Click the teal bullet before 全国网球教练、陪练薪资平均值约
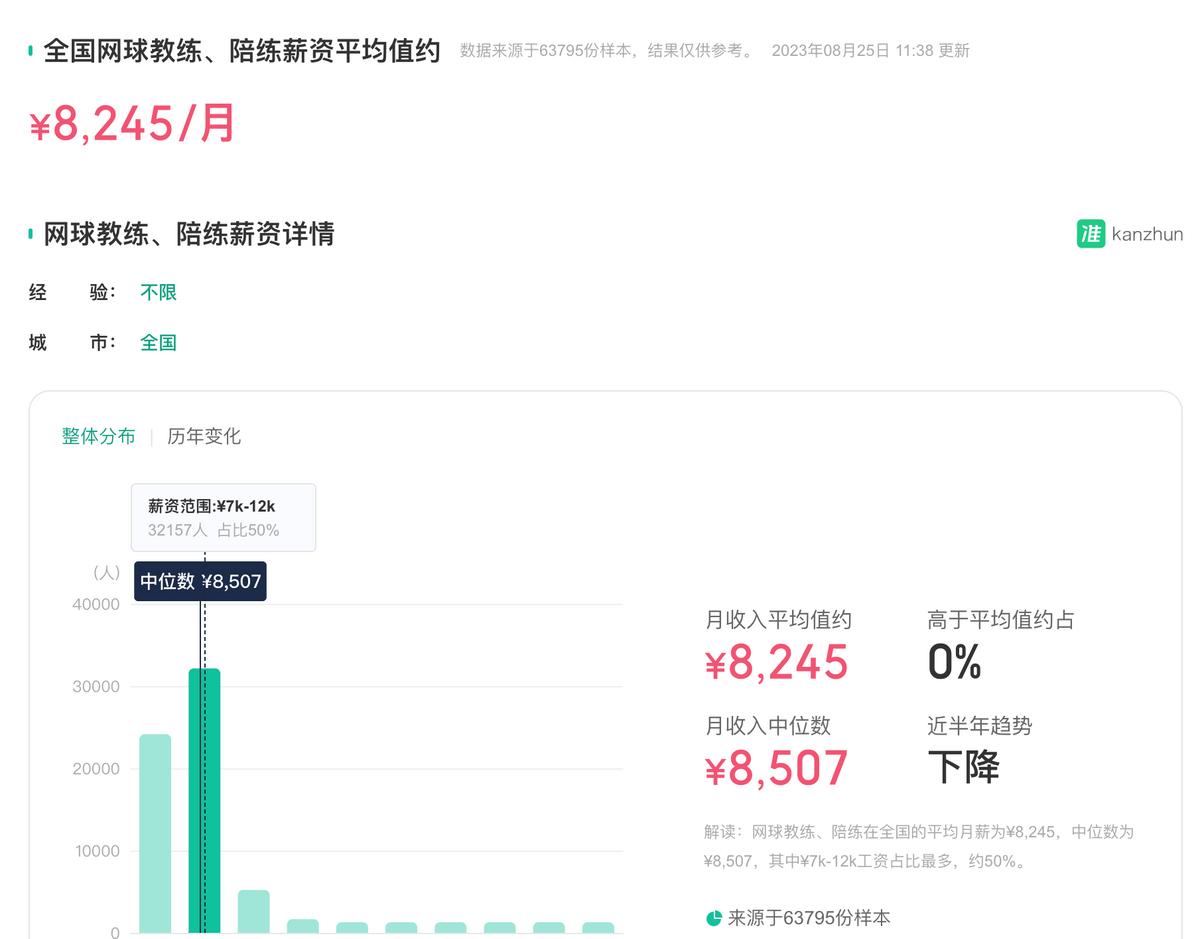Screen dimensions: 1200x939 pyautogui.click(x=30, y=49)
